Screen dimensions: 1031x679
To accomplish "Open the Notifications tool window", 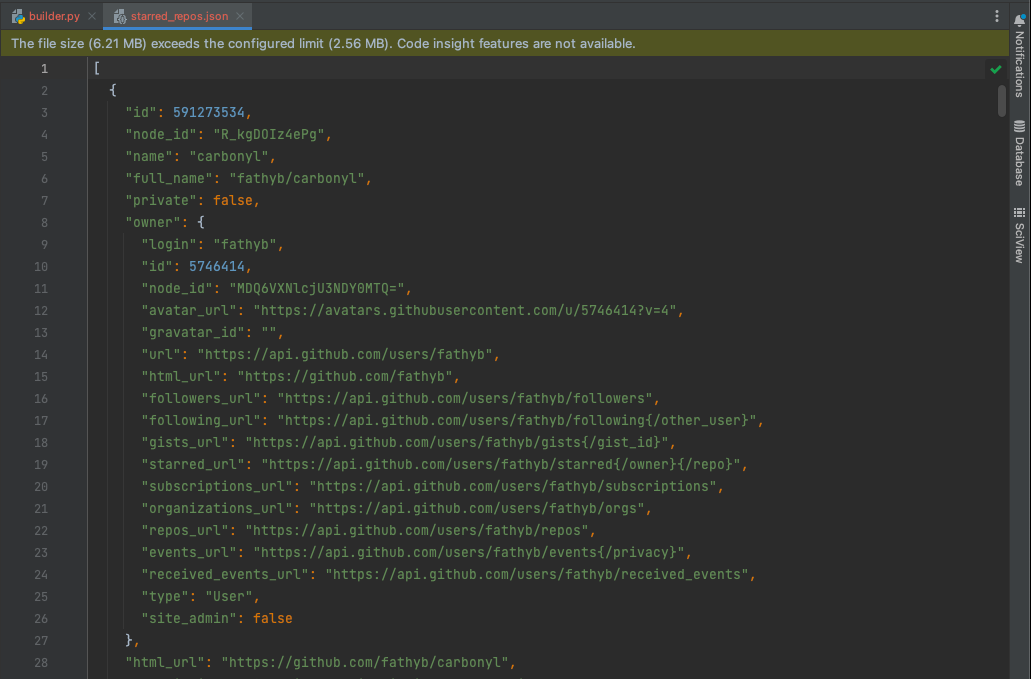I will 1019,56.
